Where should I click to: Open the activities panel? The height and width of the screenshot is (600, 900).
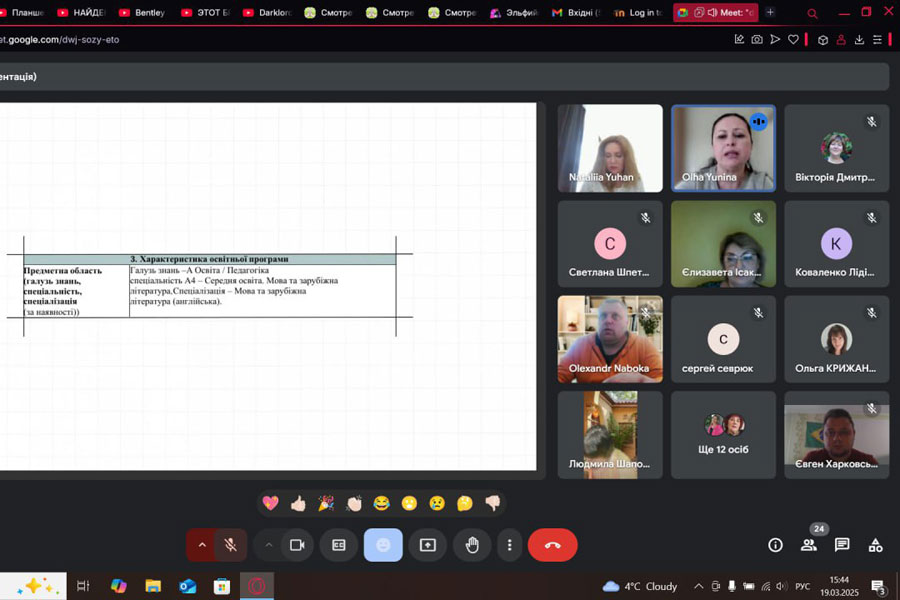(x=875, y=545)
